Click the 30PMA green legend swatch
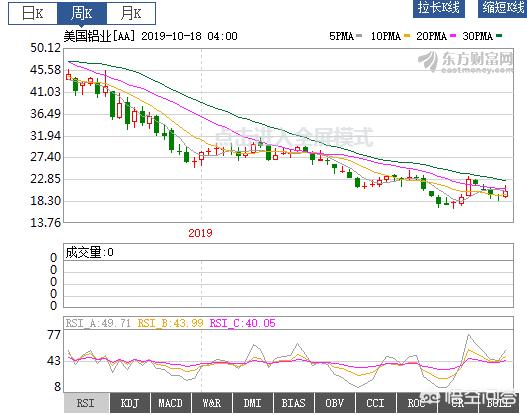The width and height of the screenshot is (527, 415). [499, 36]
